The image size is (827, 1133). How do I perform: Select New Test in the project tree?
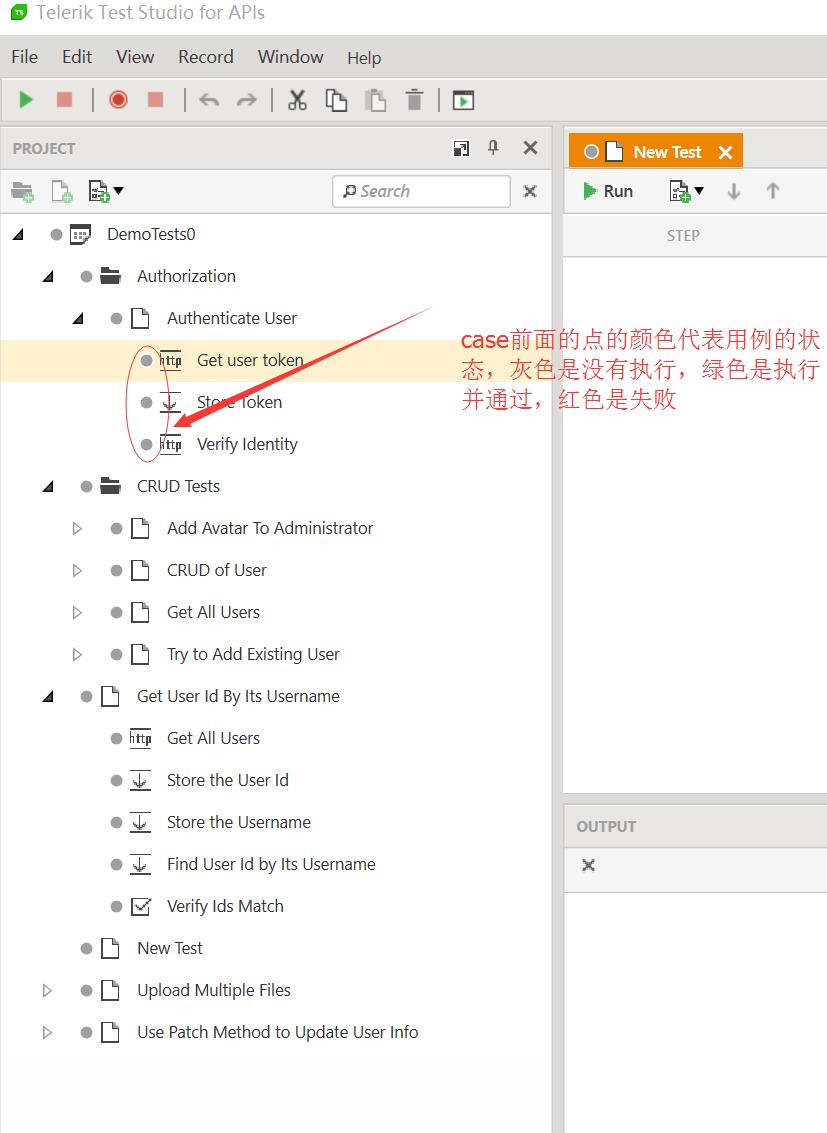tap(170, 948)
